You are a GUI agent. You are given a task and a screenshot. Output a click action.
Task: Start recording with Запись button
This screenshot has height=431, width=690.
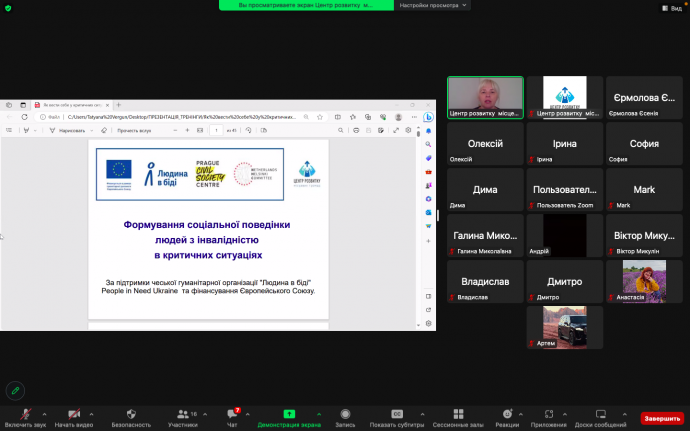pyautogui.click(x=344, y=415)
